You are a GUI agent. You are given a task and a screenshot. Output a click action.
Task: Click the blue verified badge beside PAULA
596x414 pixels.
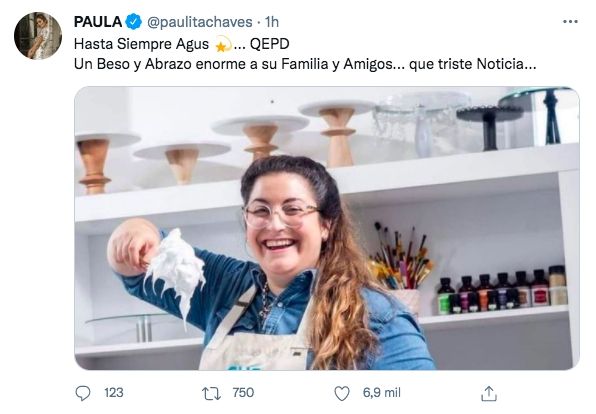pos(133,22)
